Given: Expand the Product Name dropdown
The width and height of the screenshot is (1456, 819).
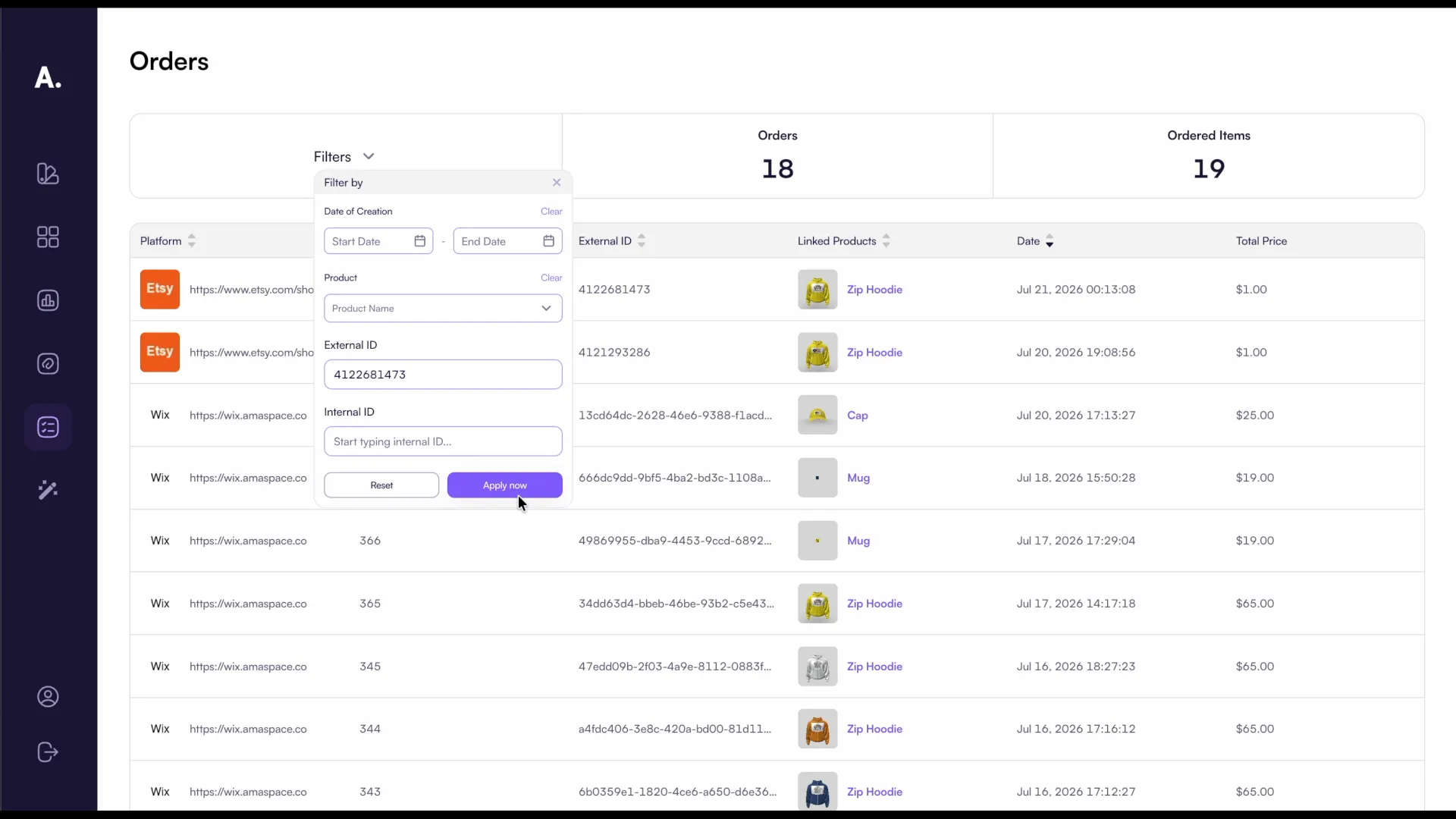Looking at the screenshot, I should click(443, 308).
